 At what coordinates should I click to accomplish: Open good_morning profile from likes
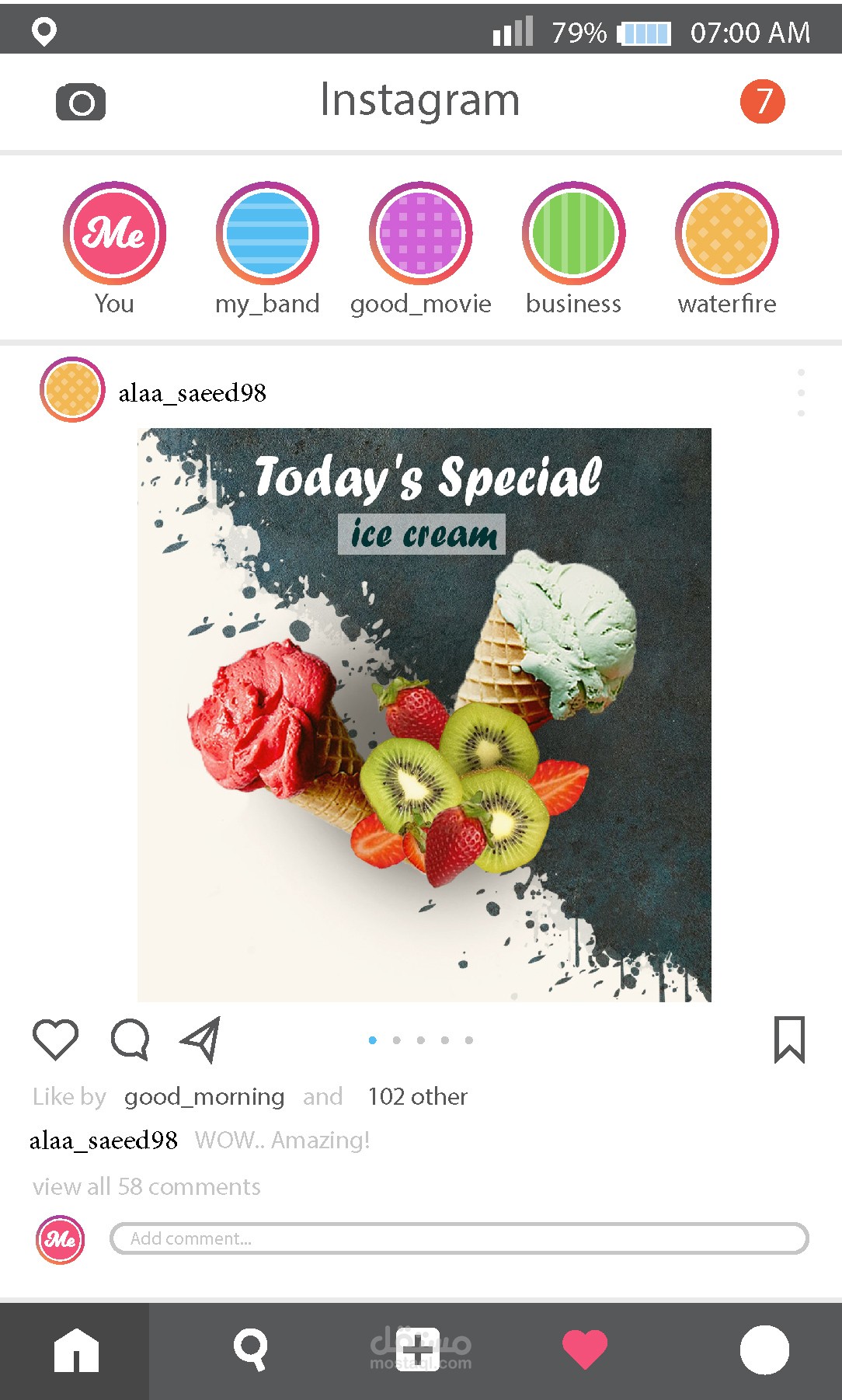point(204,1096)
